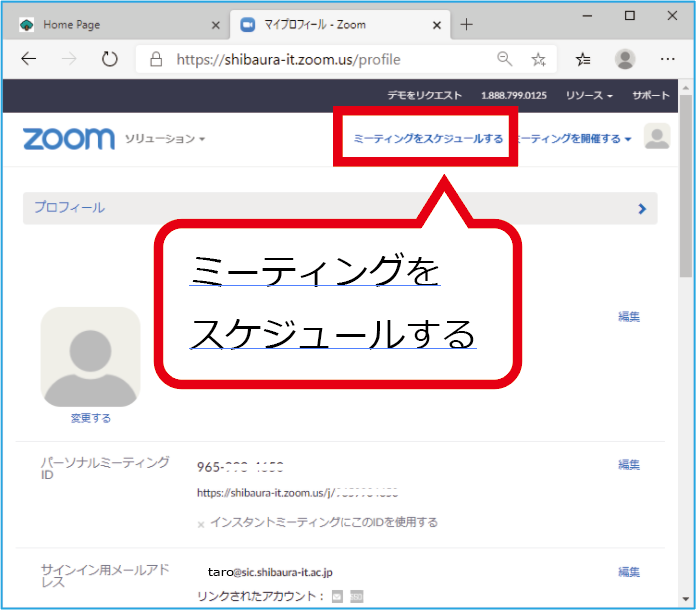The image size is (696, 610).
Task: Click the vertical scrollbar thumb
Action: pyautogui.click(x=686, y=186)
